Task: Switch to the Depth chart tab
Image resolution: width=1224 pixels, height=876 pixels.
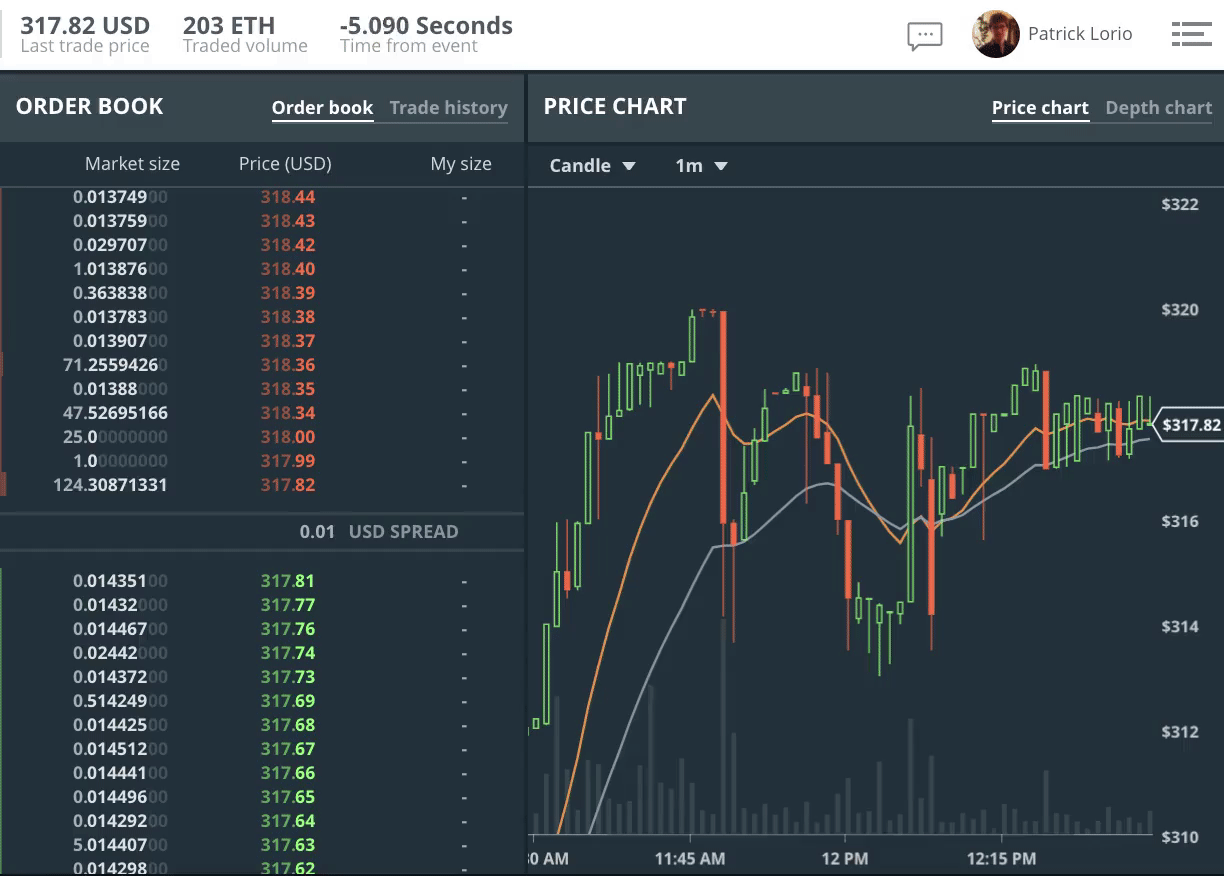Action: [1156, 107]
